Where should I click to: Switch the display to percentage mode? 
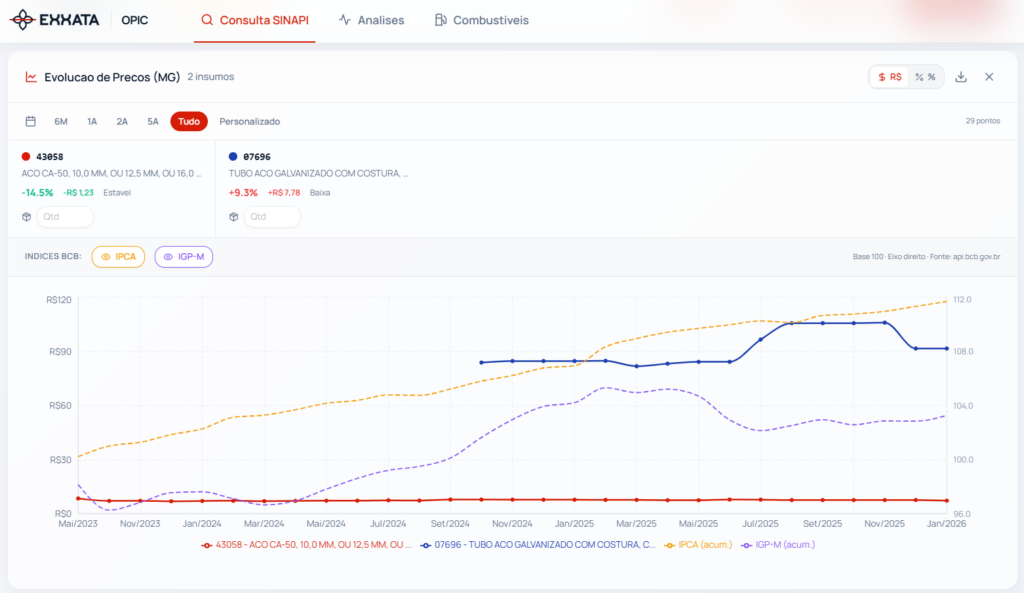coord(925,77)
